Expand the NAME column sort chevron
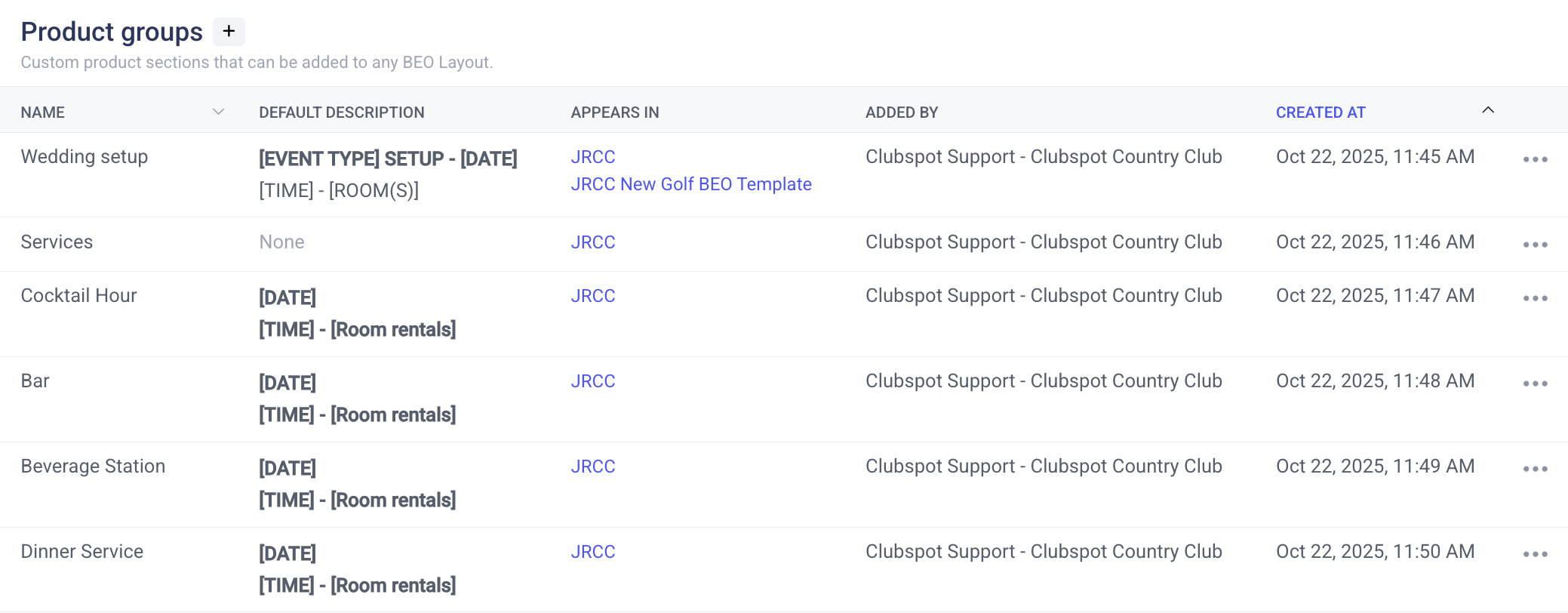Screen dimensions: 1568x613 (x=218, y=112)
